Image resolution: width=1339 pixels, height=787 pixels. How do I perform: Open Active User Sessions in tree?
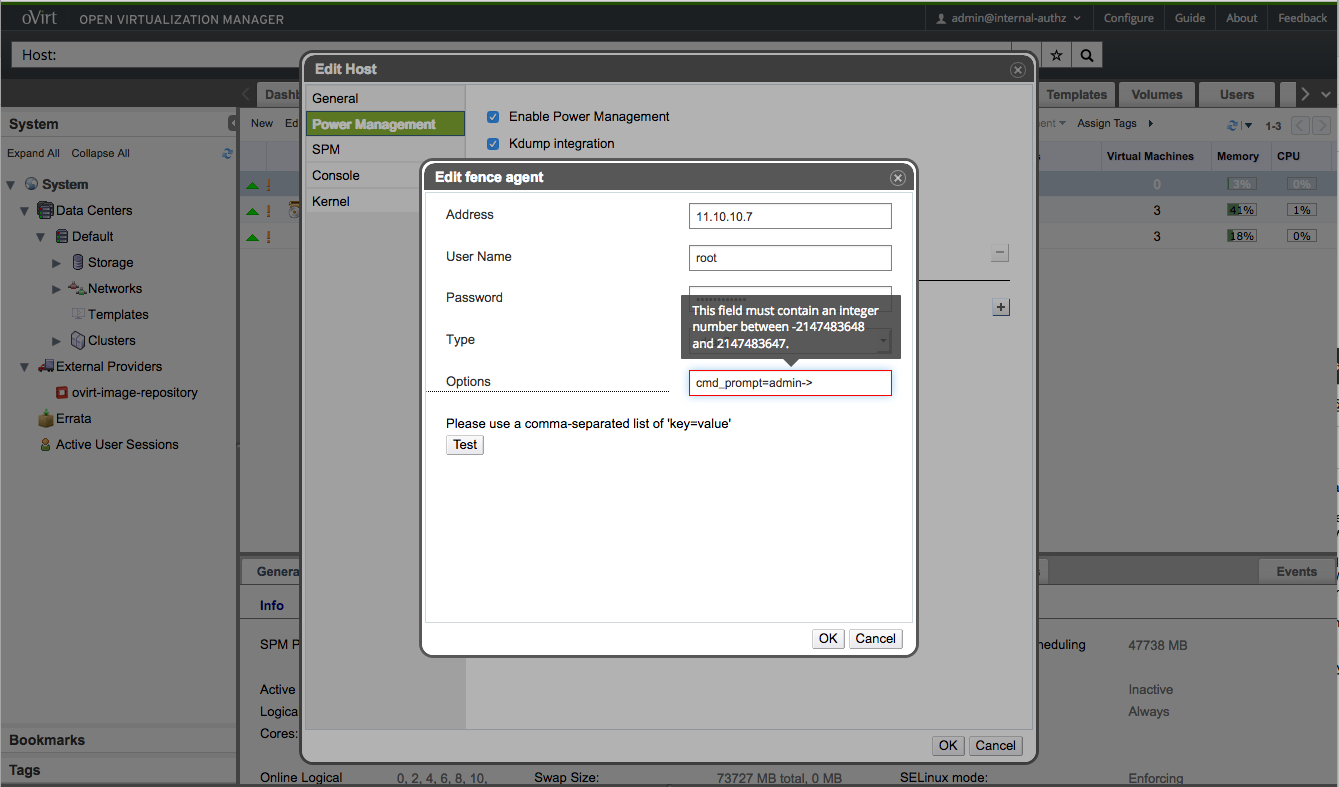(x=117, y=445)
